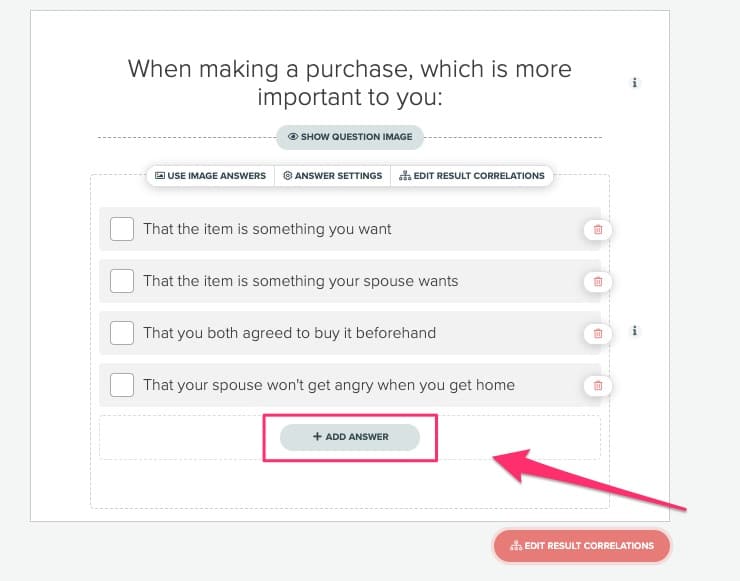
Task: Tick 'That the item is something your spouse wants'
Action: [122, 281]
